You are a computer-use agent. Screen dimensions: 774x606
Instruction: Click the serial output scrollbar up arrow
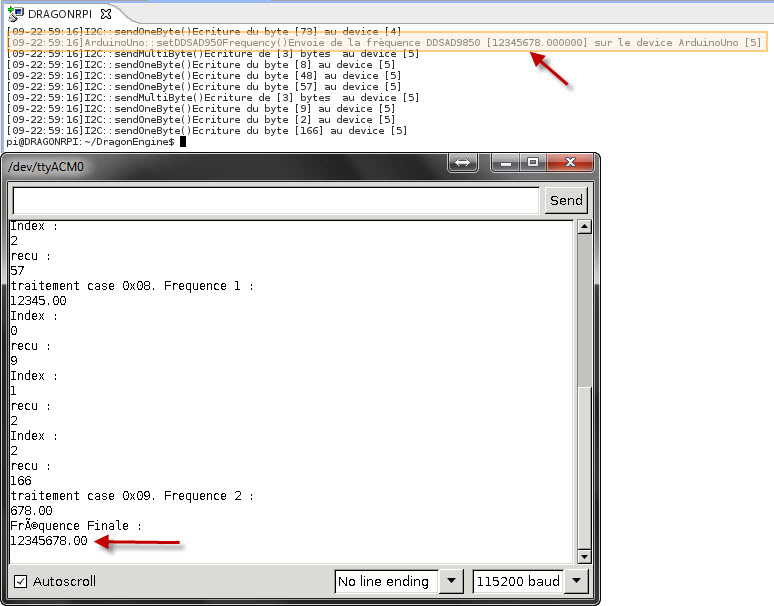click(x=584, y=227)
